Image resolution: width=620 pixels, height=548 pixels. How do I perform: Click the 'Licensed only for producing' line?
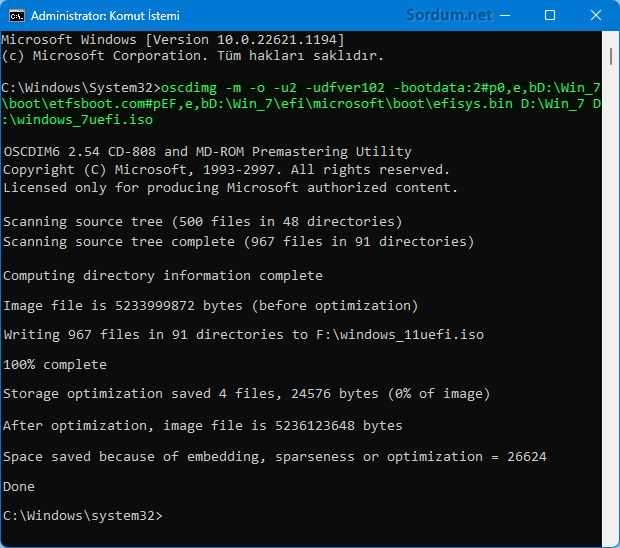pyautogui.click(x=230, y=187)
